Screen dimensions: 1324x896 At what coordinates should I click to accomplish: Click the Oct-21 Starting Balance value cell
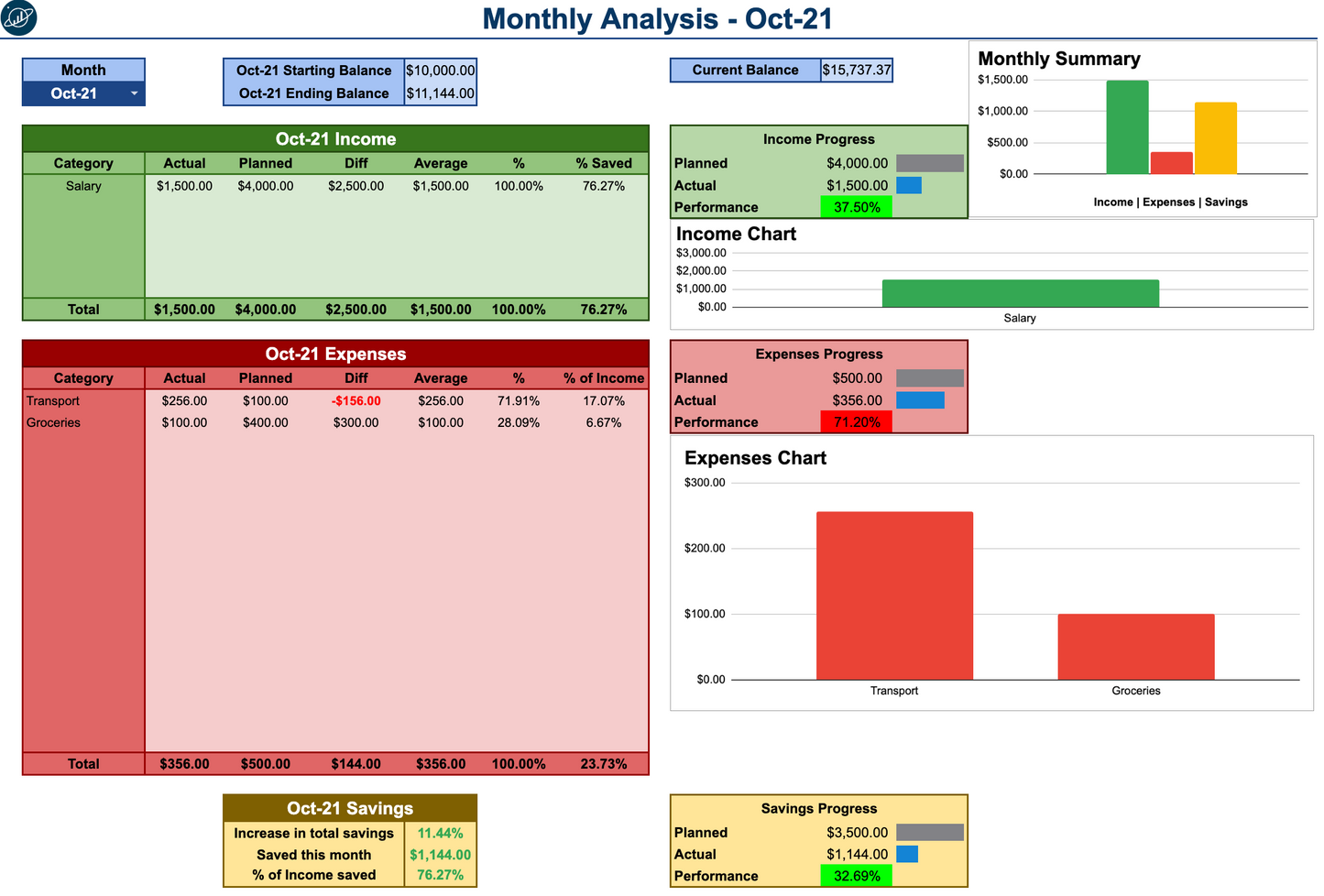click(x=440, y=70)
